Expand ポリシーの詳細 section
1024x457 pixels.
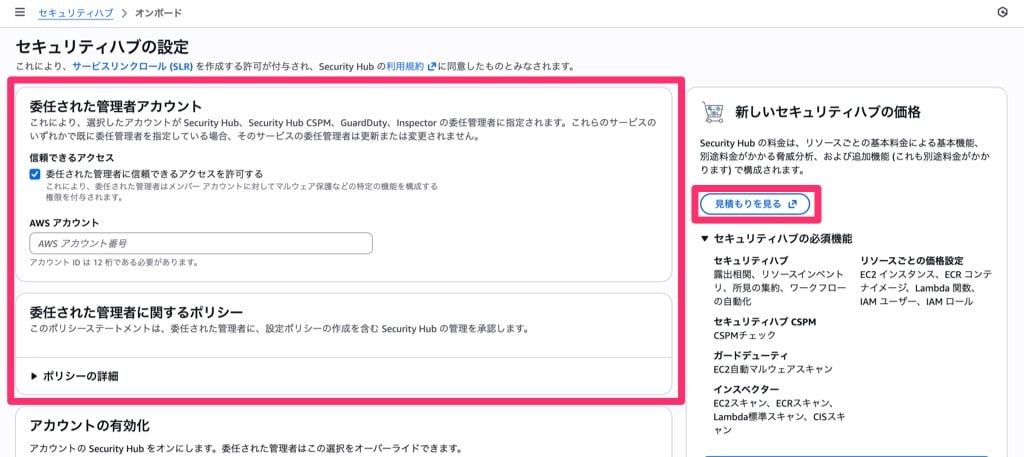click(74, 377)
